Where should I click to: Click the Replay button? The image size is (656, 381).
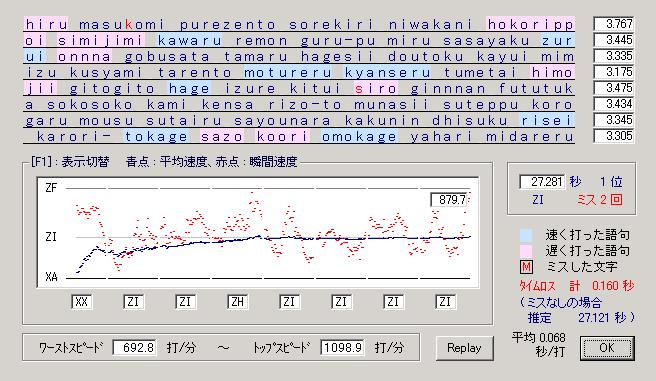464,348
